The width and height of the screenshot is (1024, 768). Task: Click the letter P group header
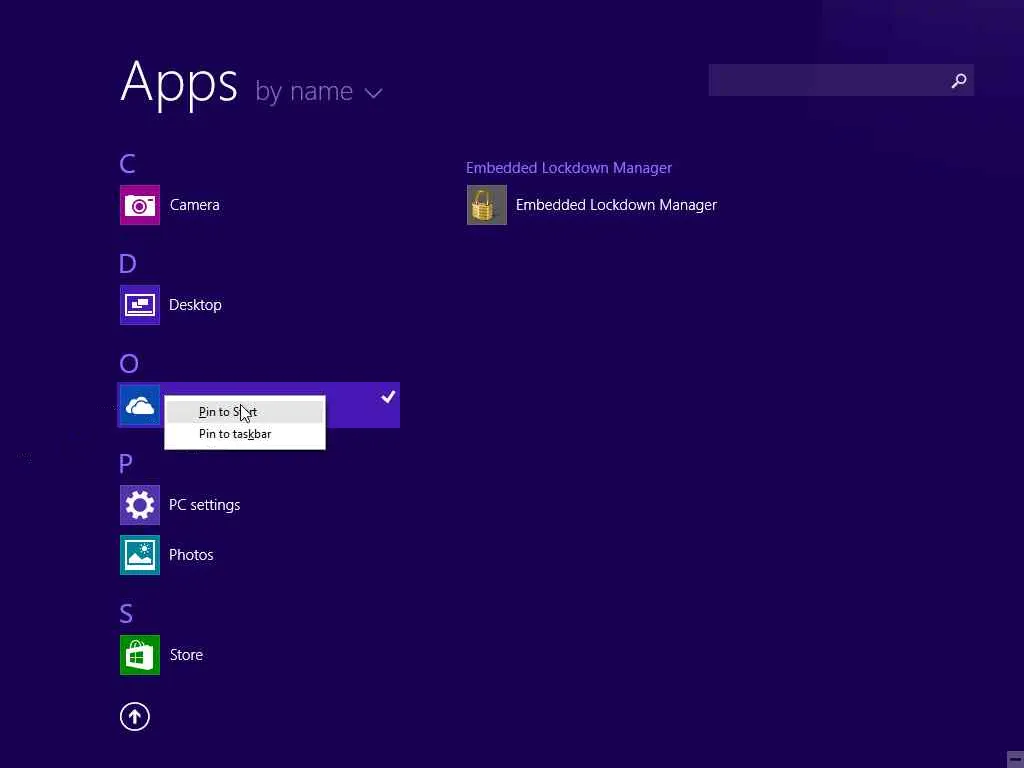(x=126, y=464)
